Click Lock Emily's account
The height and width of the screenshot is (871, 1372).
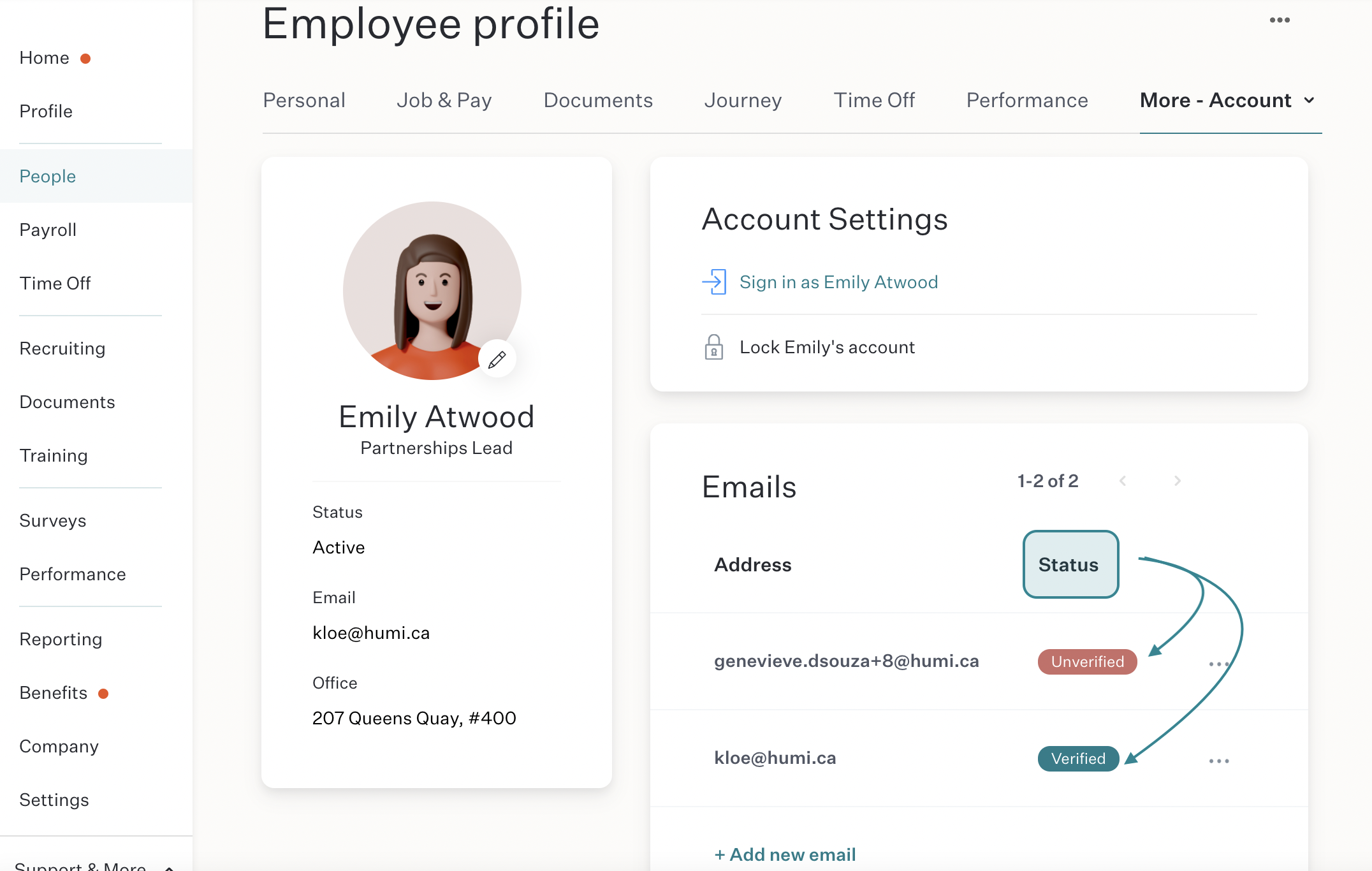(x=827, y=348)
